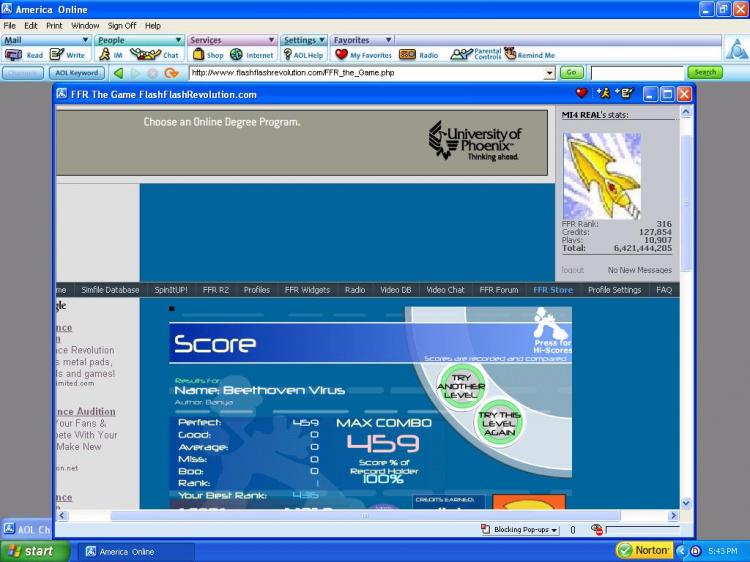Click the orange reload arrow icon
Screen dimensions: 750x562
pos(171,73)
